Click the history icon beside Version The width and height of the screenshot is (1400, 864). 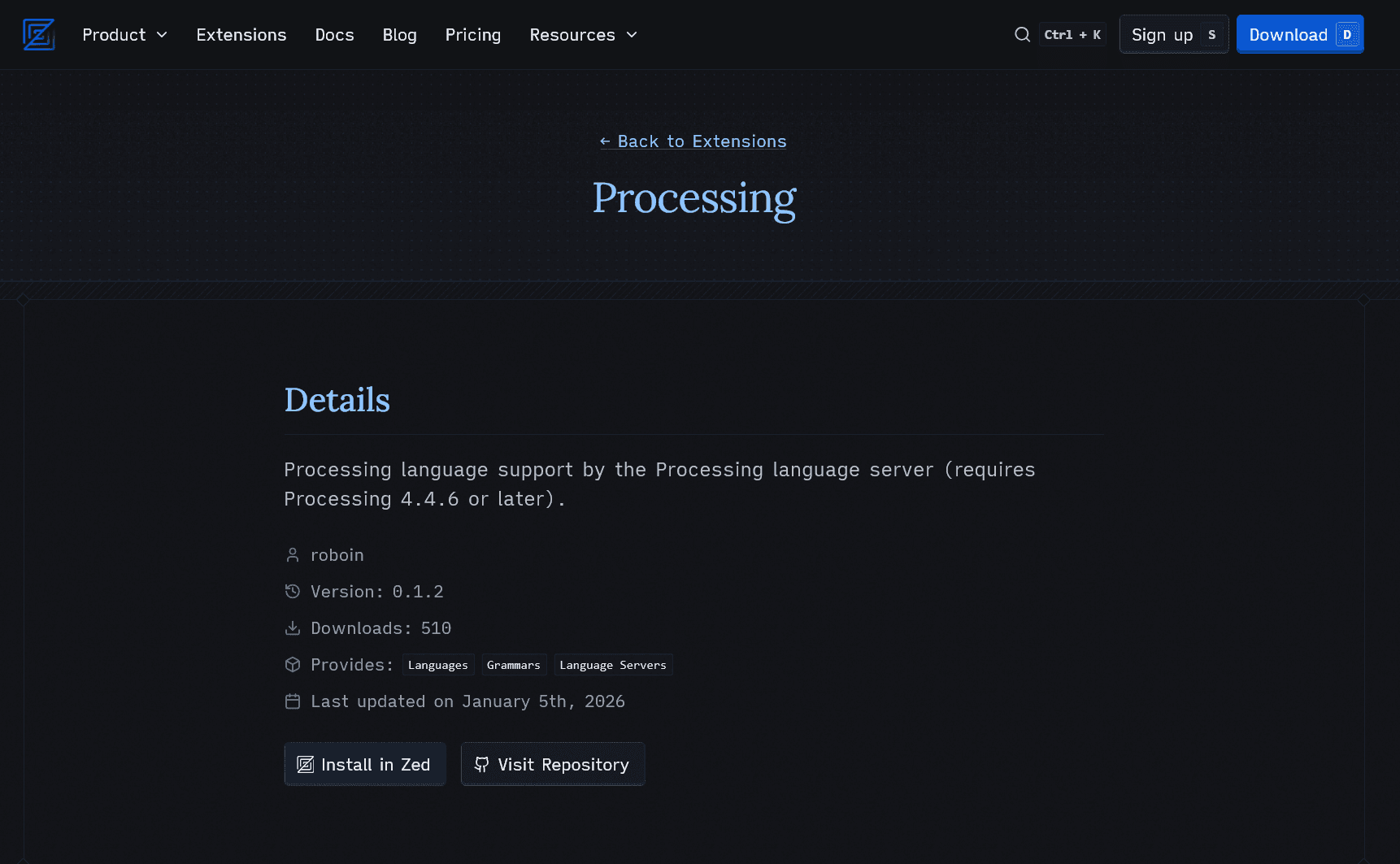pyautogui.click(x=293, y=592)
